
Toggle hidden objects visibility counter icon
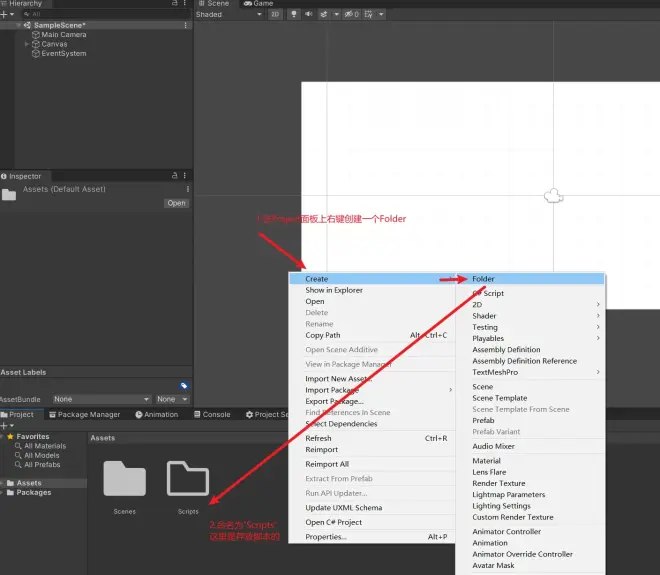(x=352, y=14)
